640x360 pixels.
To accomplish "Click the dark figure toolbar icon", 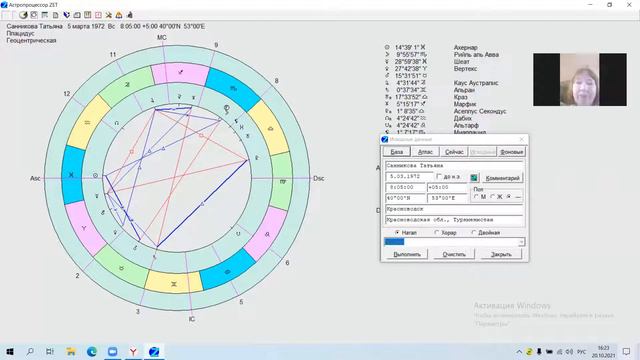I will pyautogui.click(x=130, y=15).
